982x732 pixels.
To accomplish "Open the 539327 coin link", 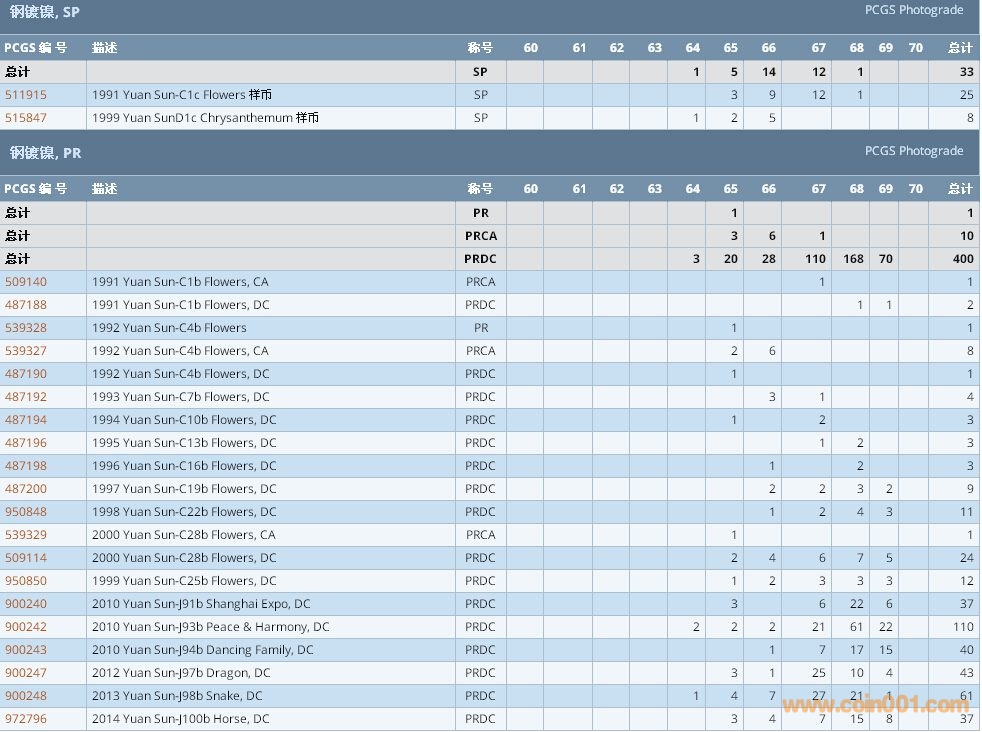I will tap(26, 351).
